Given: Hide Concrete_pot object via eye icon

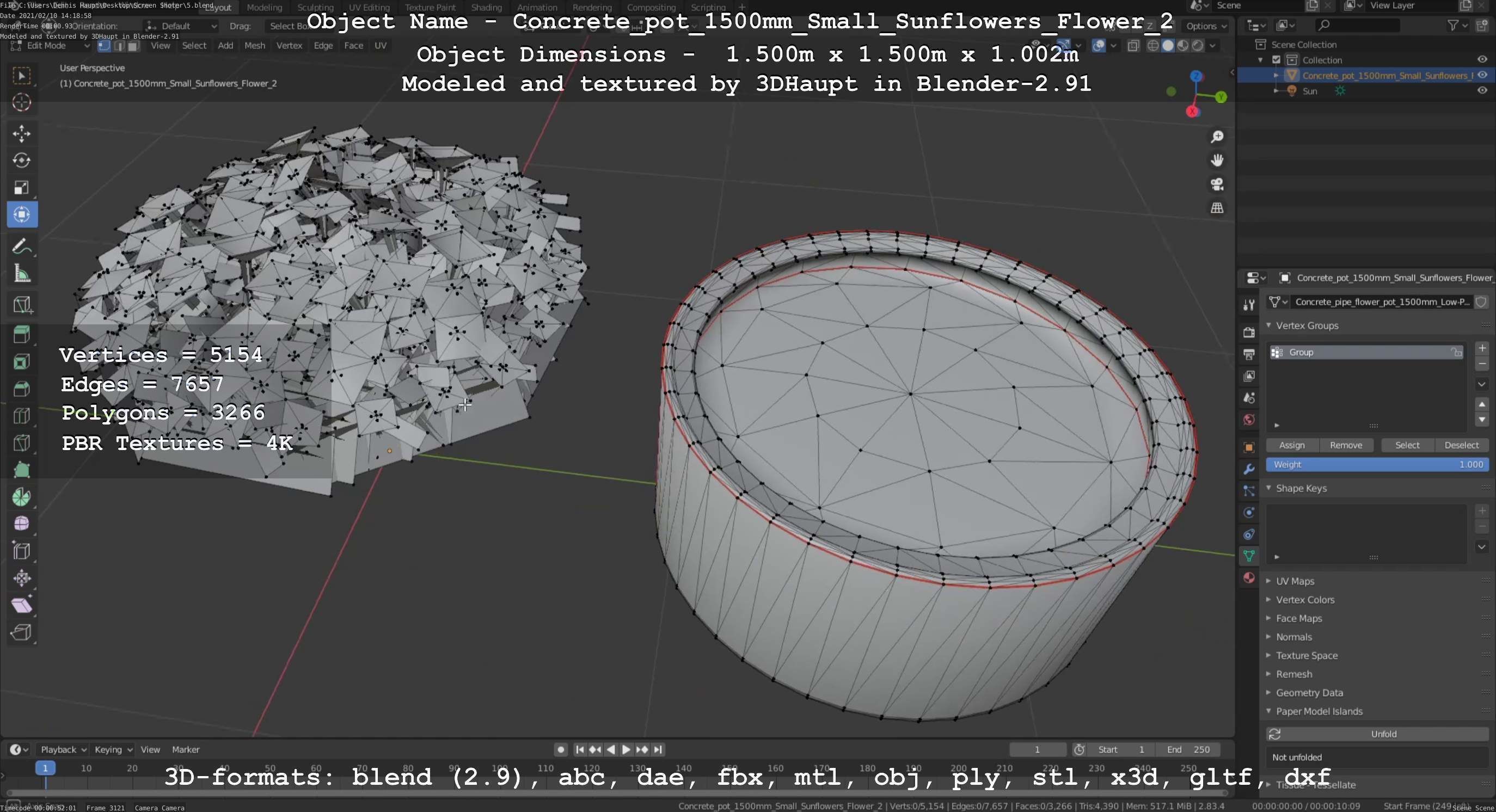Looking at the screenshot, I should point(1482,76).
